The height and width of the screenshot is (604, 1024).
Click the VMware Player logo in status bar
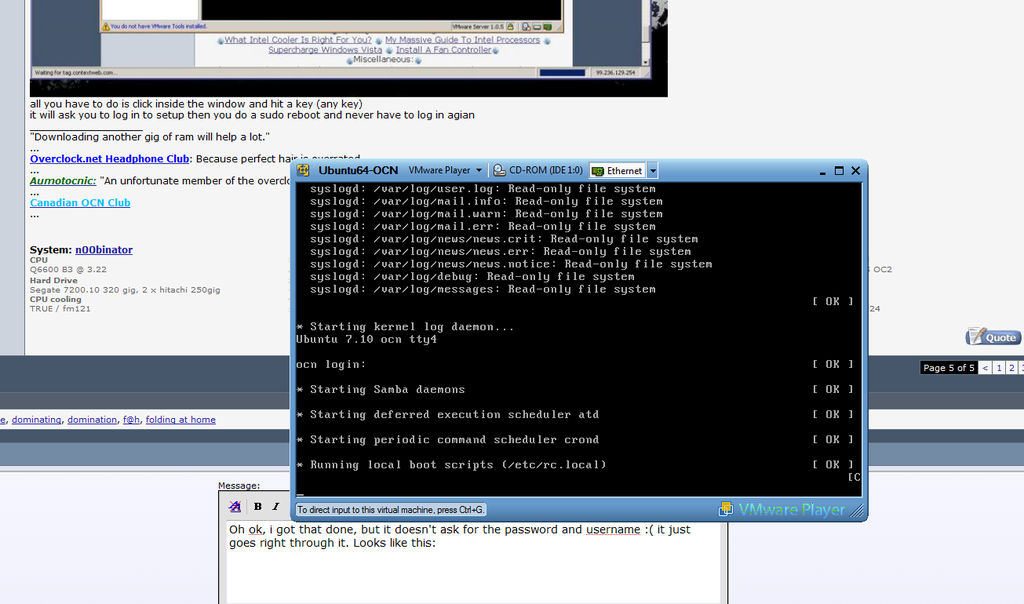coord(781,509)
